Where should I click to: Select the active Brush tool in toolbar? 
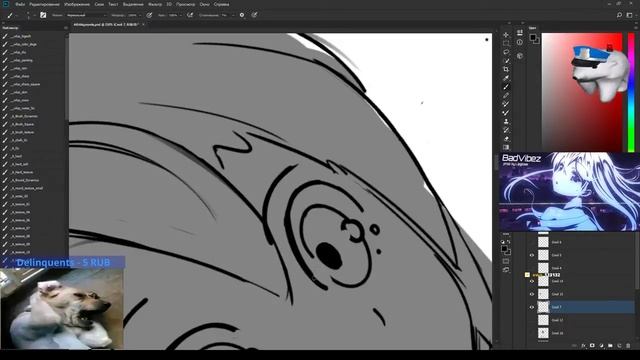[506, 87]
